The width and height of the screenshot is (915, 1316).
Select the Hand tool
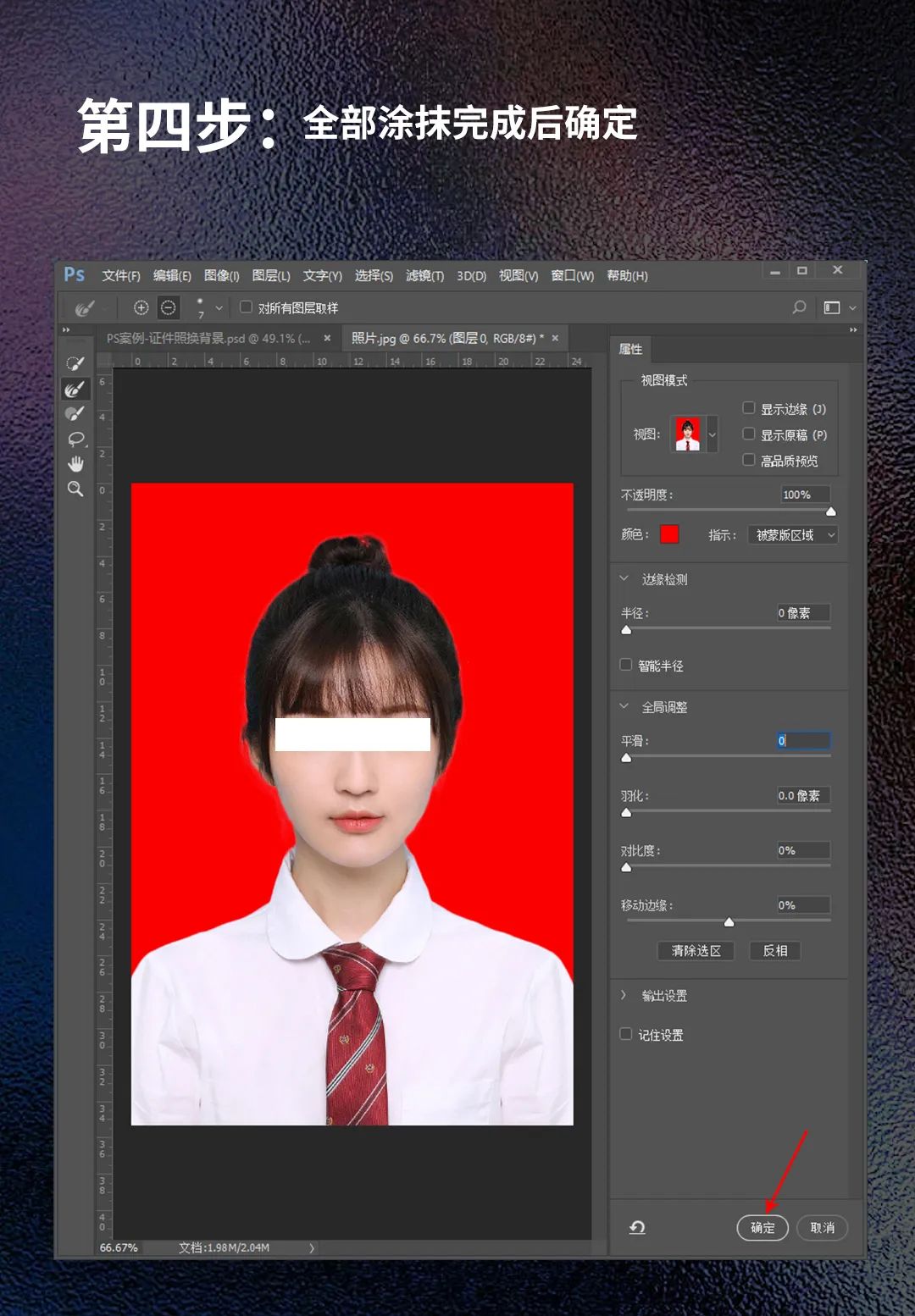click(x=75, y=463)
